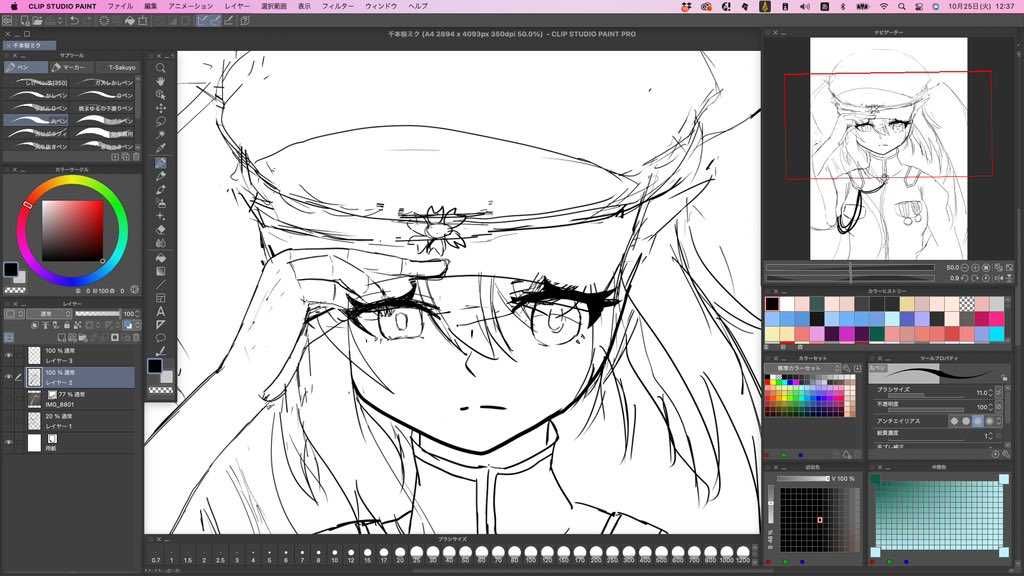Select the Balloon speech bubble tool
Screen dimensions: 1024x576
click(161, 338)
